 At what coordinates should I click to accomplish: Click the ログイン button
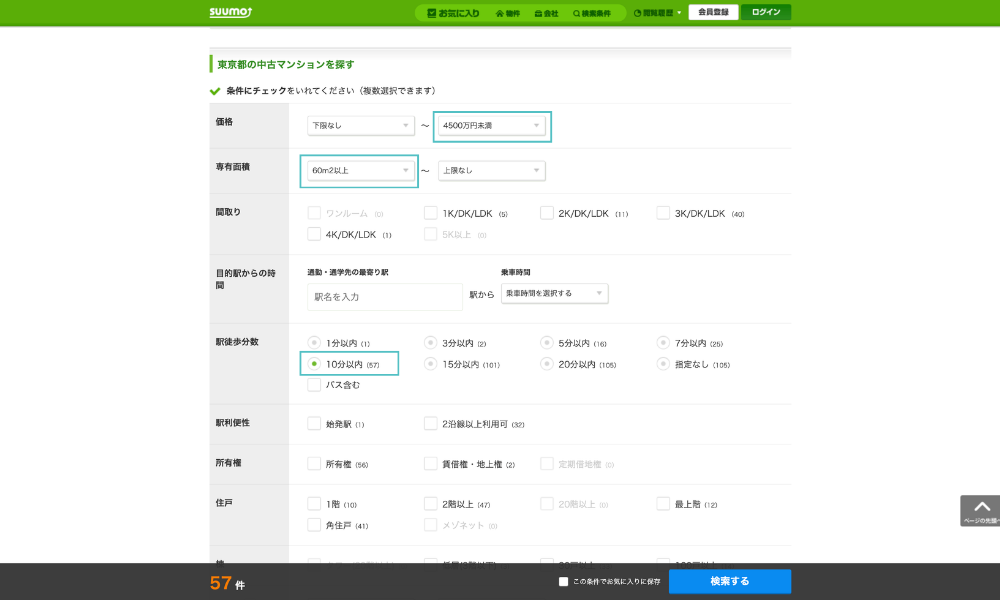(766, 12)
